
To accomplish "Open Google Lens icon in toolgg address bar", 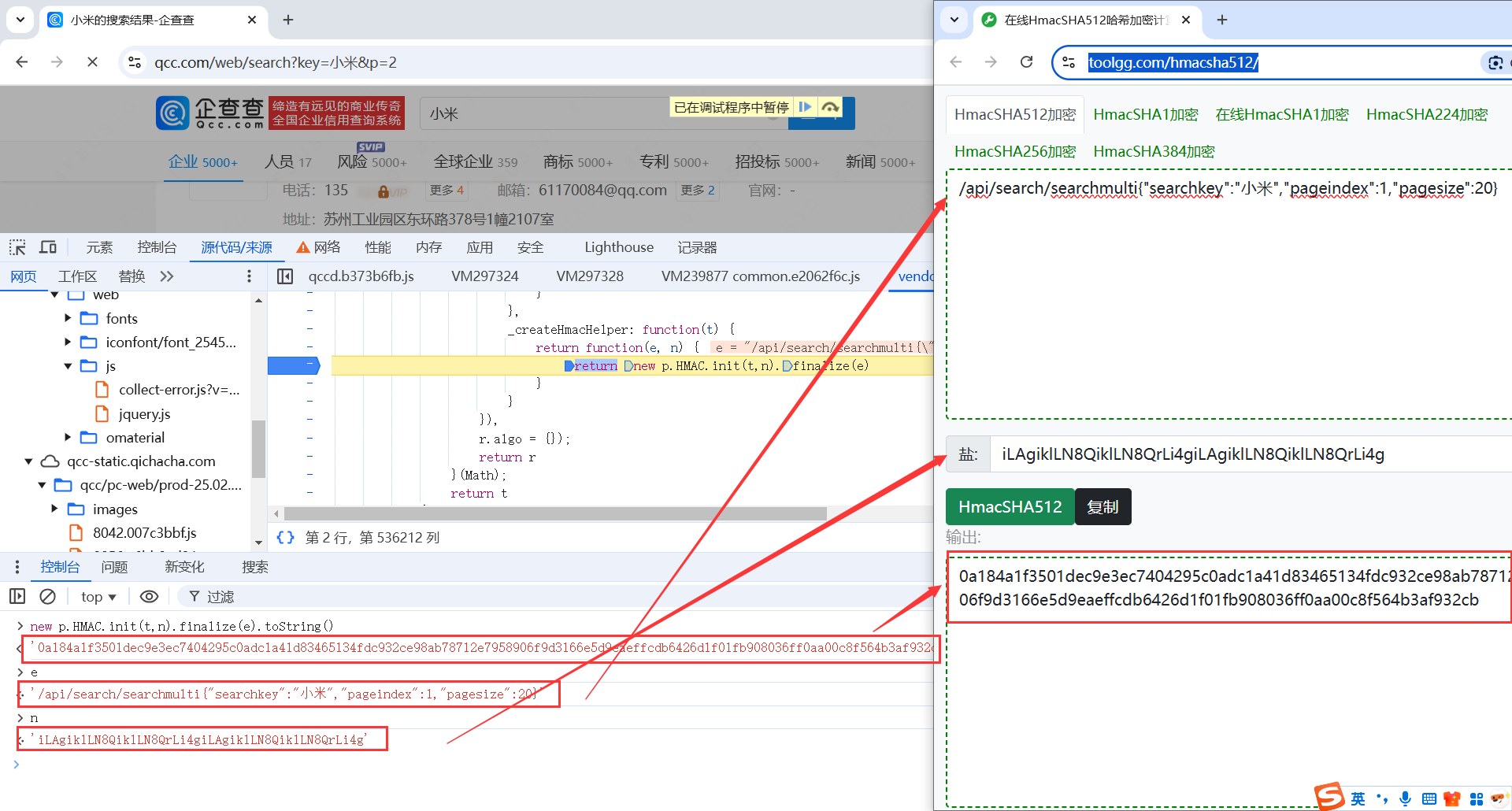I will [x=1495, y=62].
